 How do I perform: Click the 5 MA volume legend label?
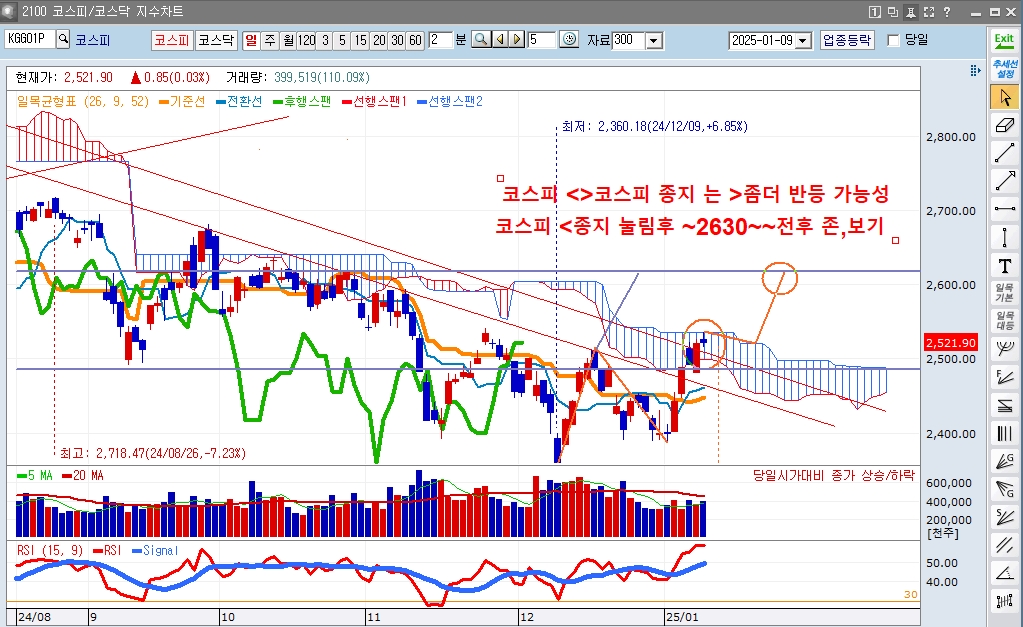(35, 476)
